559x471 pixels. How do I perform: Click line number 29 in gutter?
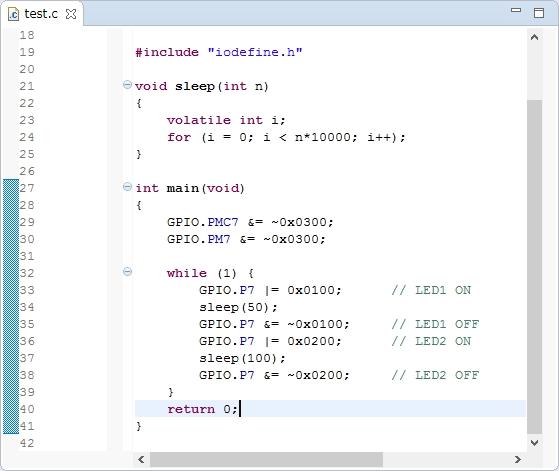(x=27, y=222)
